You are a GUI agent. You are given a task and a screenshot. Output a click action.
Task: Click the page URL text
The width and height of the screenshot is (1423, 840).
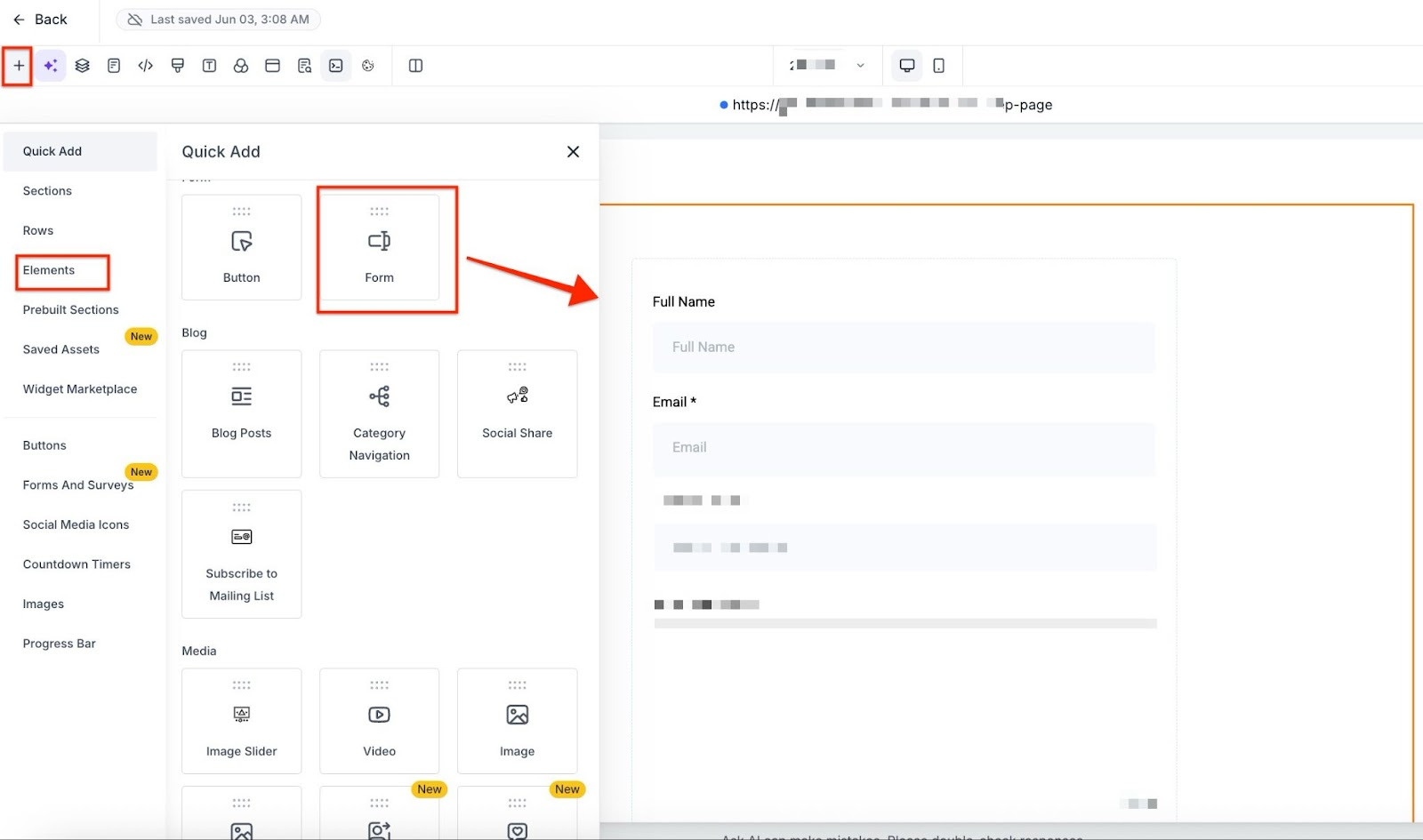click(x=892, y=105)
